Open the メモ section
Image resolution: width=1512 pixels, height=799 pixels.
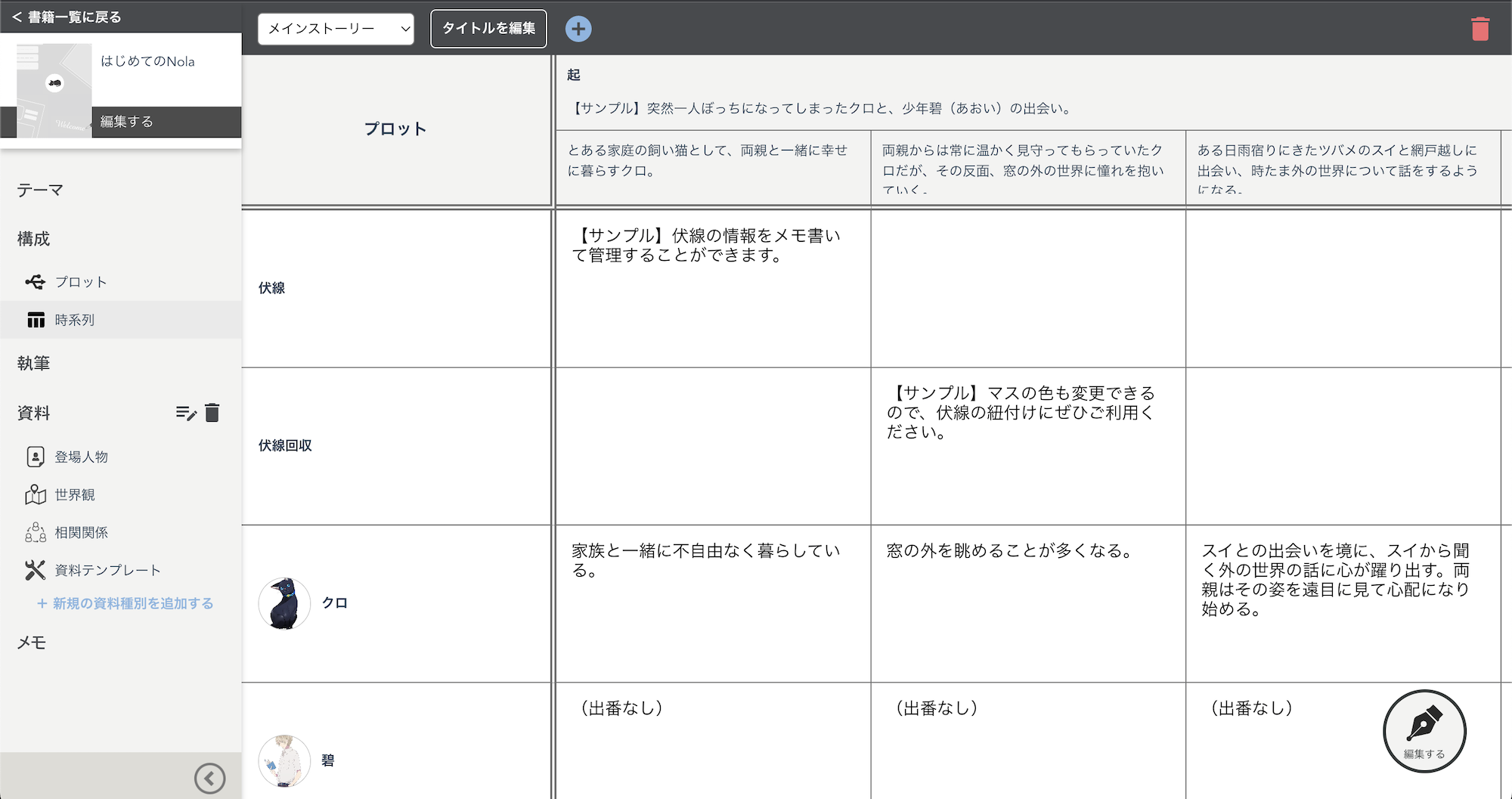coord(32,643)
